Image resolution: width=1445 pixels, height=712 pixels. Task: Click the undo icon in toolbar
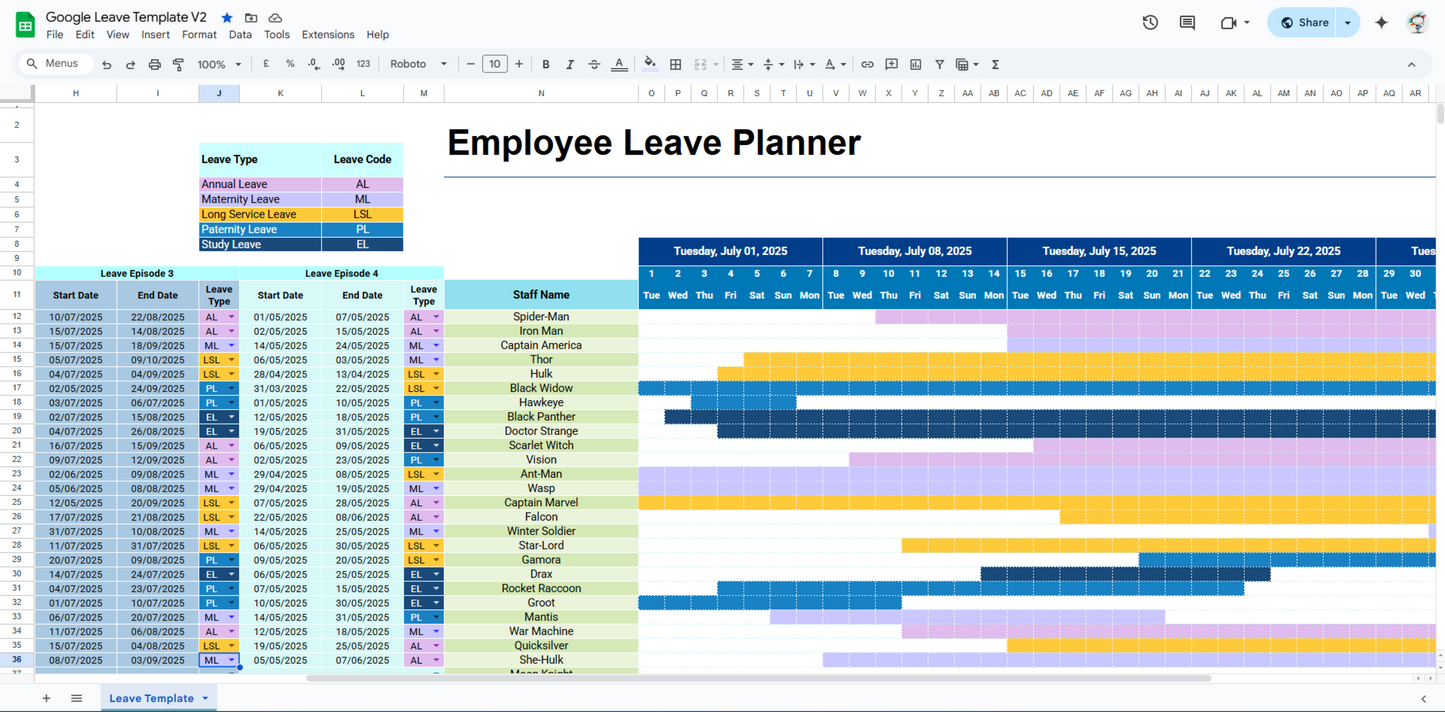click(x=106, y=64)
